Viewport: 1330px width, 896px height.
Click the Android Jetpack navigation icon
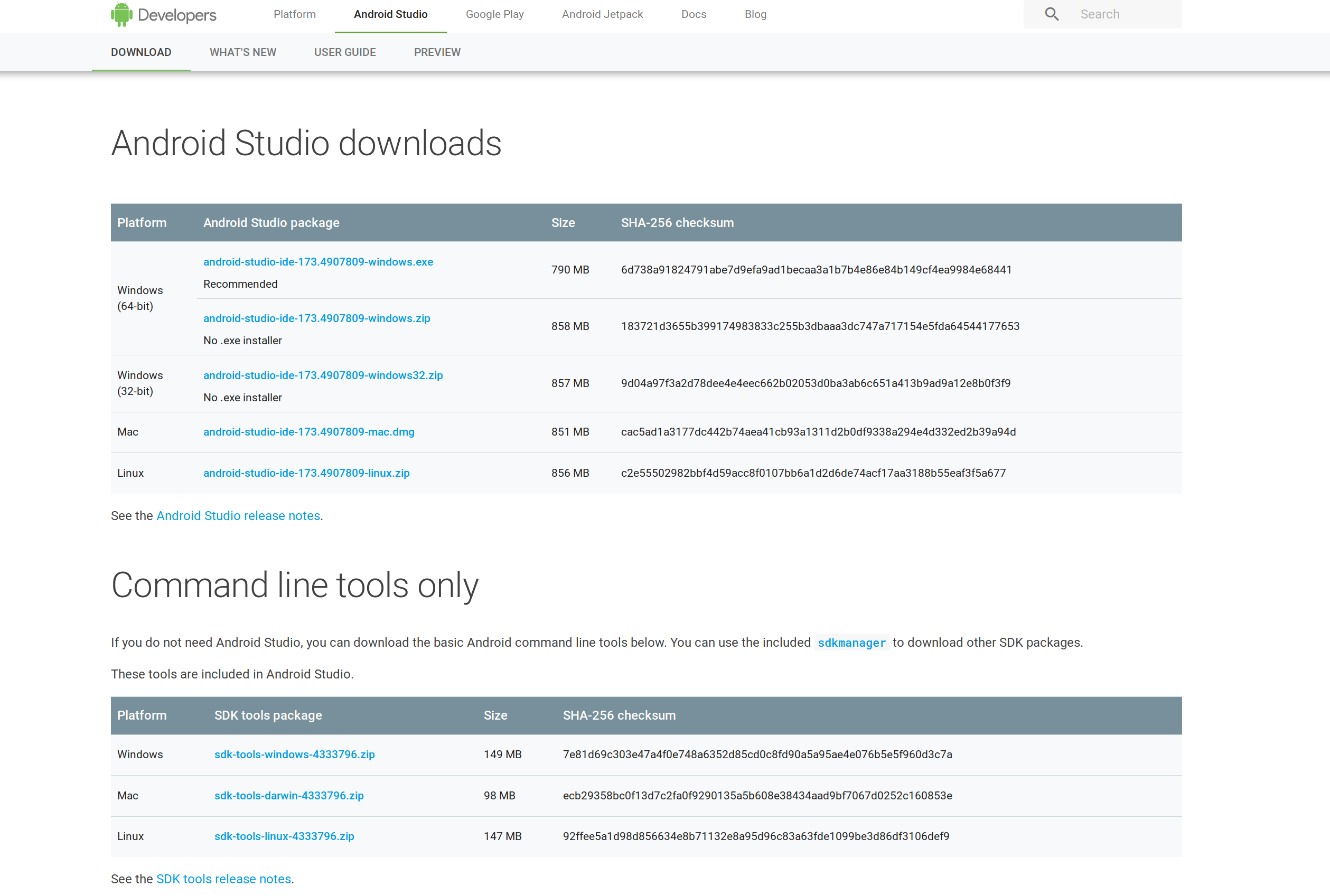point(601,14)
